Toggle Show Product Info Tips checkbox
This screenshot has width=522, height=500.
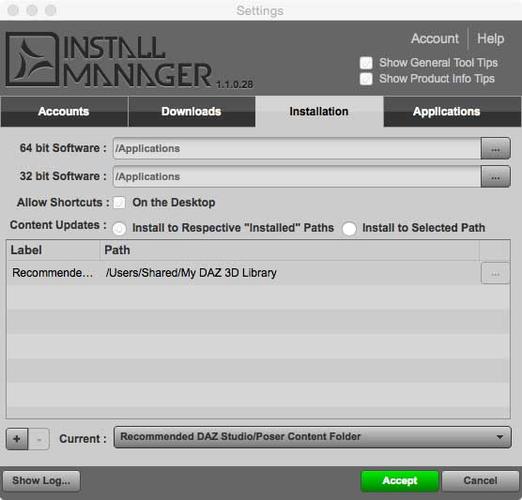[x=366, y=79]
